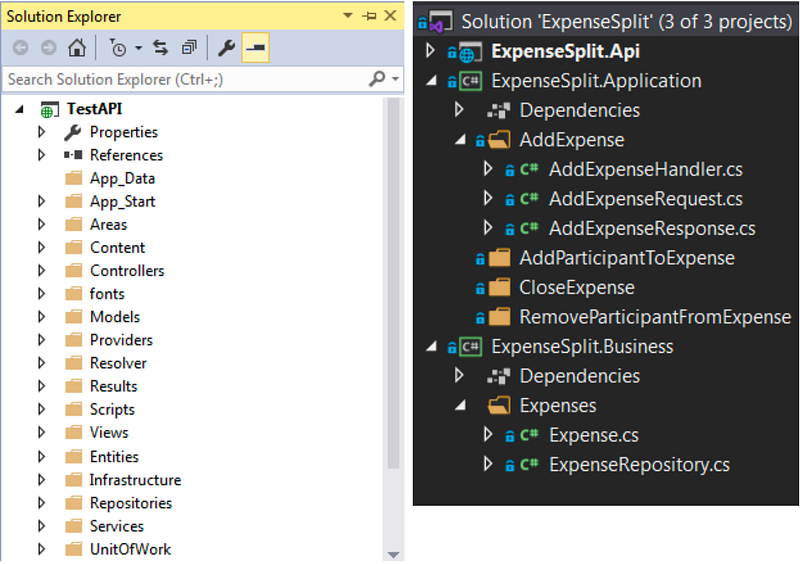This screenshot has height=564, width=800.
Task: Close the Solution Explorer panel
Action: (390, 16)
